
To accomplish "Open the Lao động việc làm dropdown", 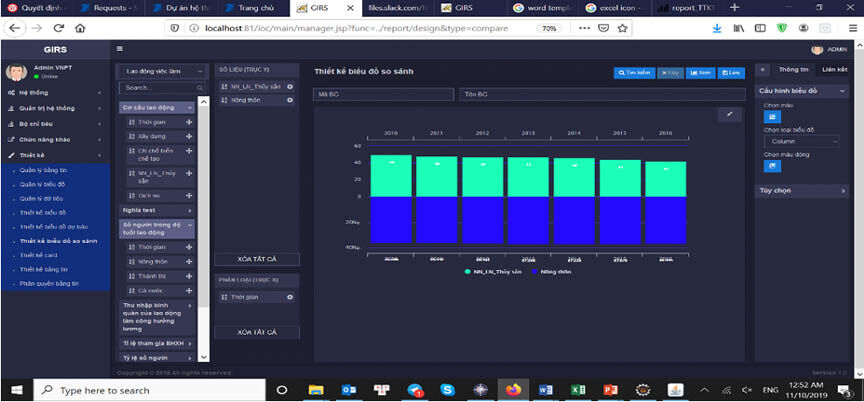I will click(x=164, y=71).
